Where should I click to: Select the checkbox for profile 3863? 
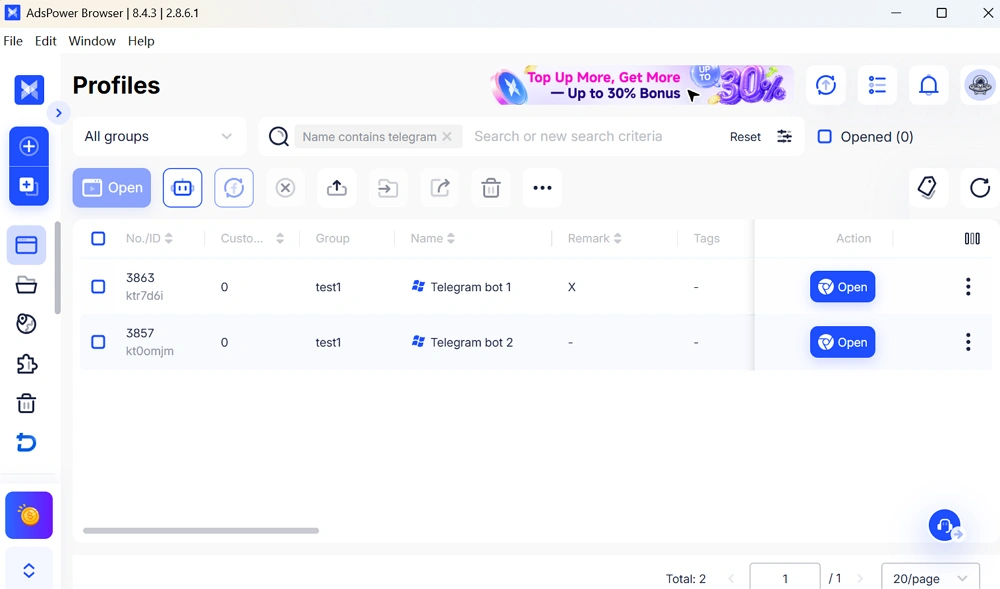tap(98, 287)
